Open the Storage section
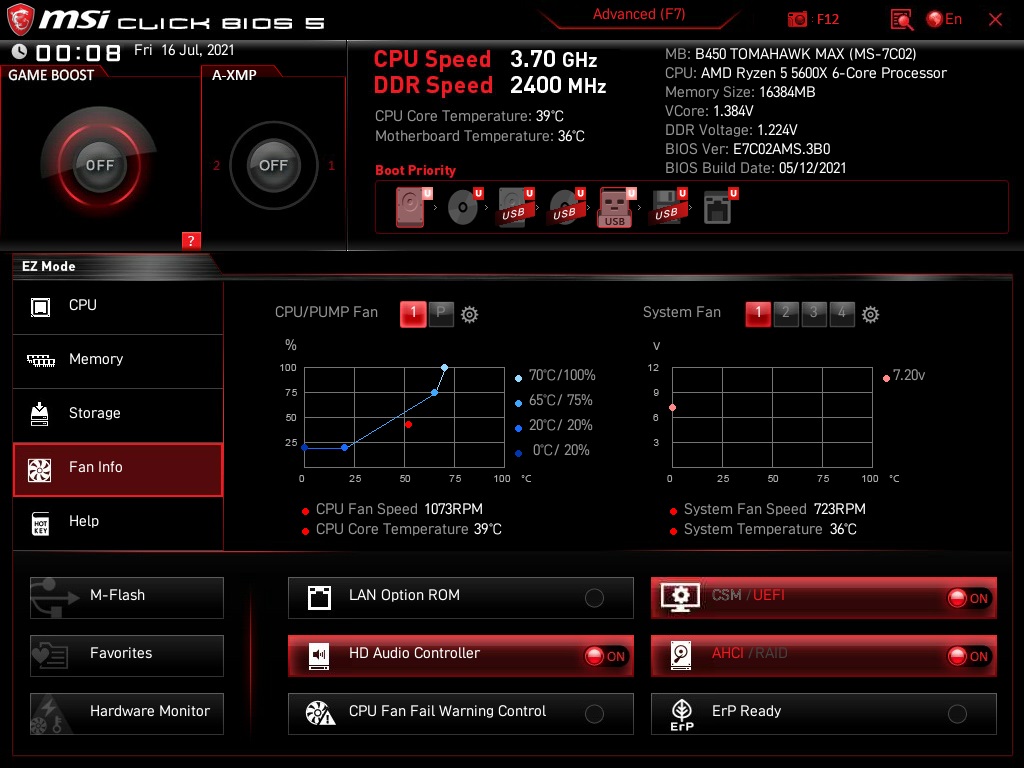1024x768 pixels. [x=118, y=414]
